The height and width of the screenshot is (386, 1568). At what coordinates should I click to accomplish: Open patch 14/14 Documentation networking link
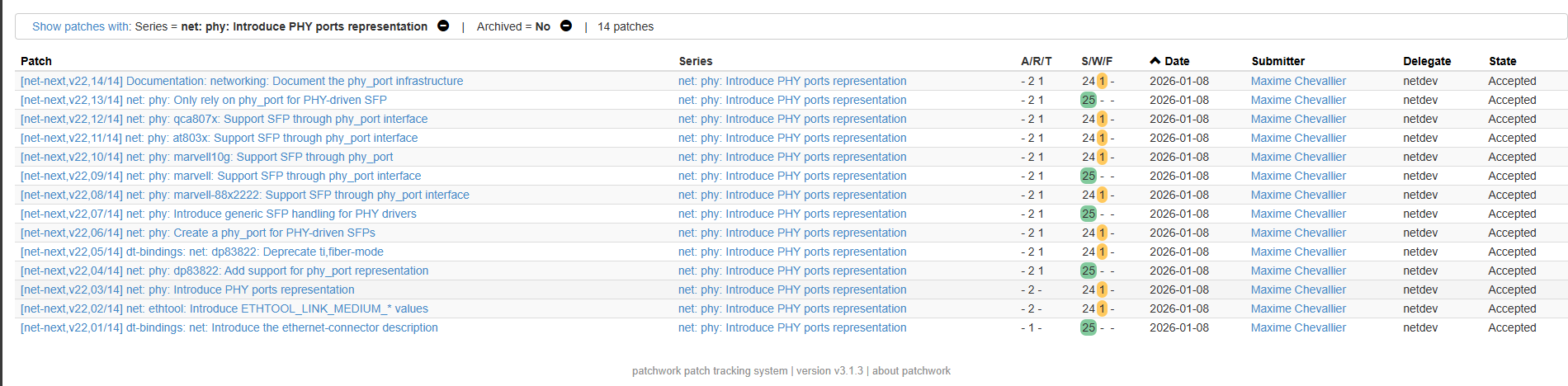pos(242,81)
